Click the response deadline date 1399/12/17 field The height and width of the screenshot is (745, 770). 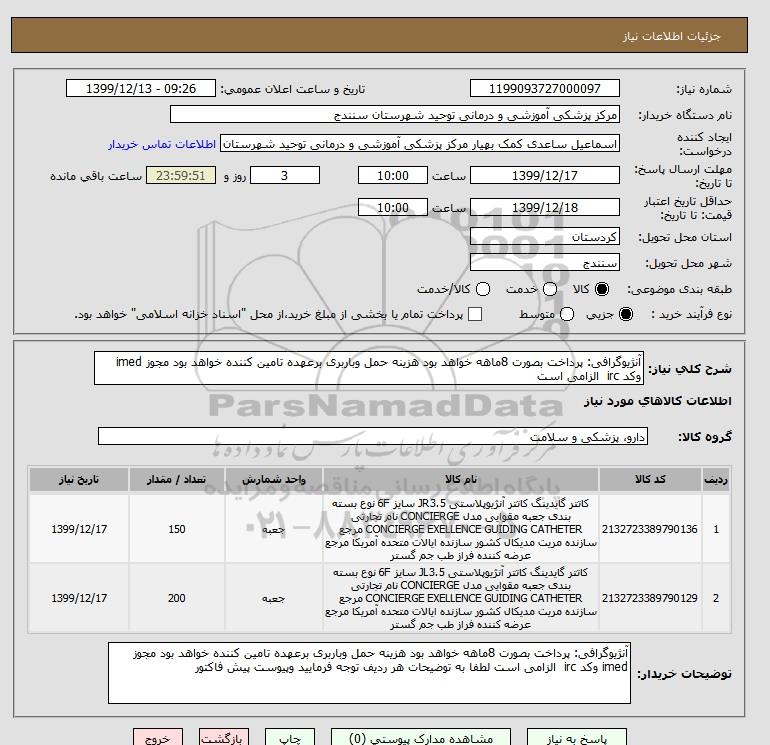coord(545,175)
